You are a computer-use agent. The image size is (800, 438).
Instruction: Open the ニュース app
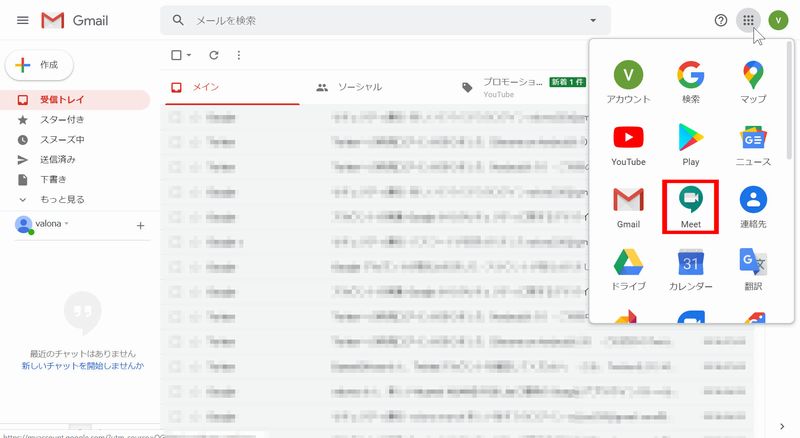click(753, 145)
